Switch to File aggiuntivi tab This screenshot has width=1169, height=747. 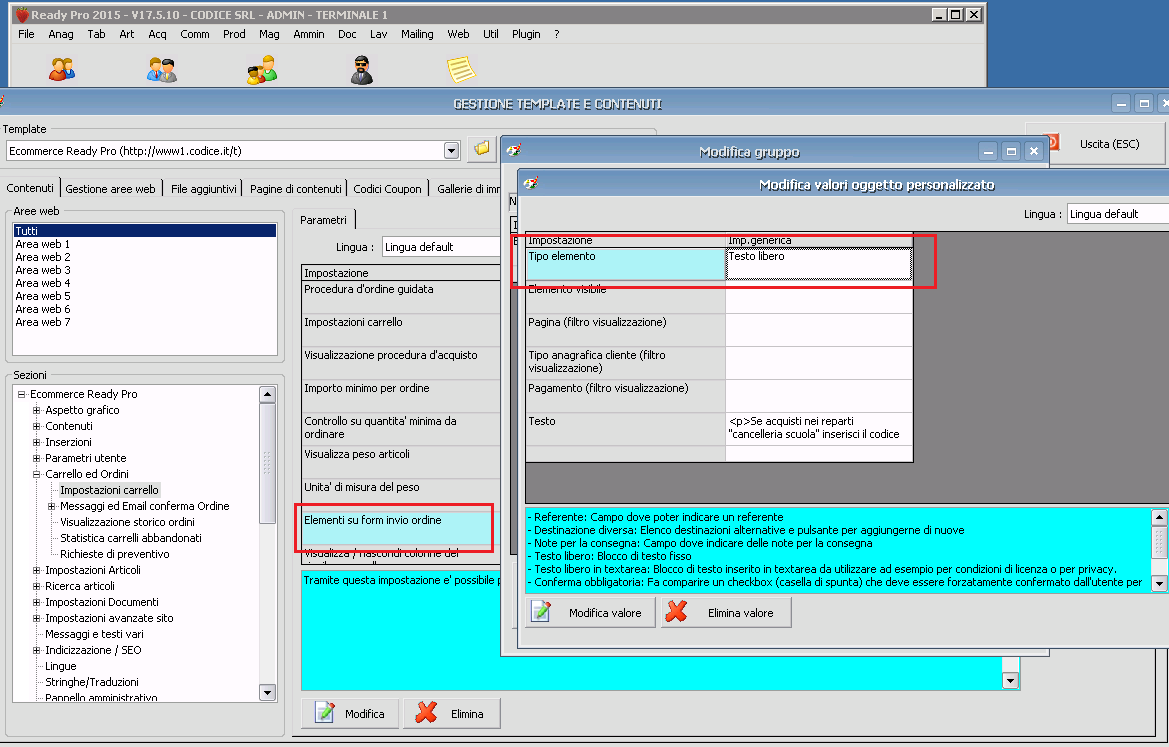pyautogui.click(x=204, y=189)
